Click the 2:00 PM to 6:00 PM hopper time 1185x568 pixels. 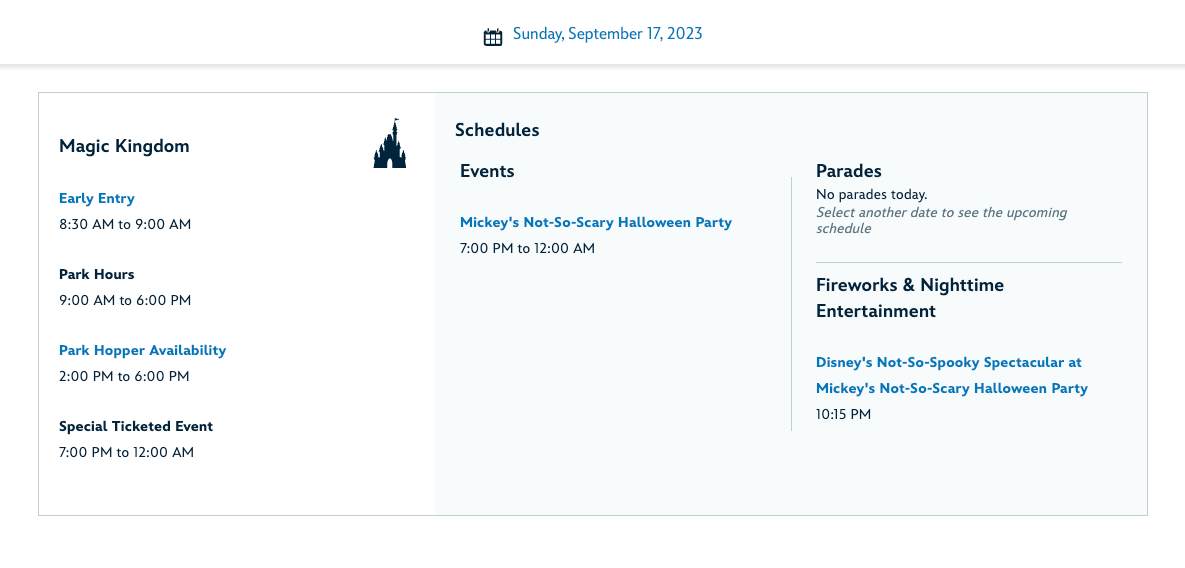(x=124, y=376)
